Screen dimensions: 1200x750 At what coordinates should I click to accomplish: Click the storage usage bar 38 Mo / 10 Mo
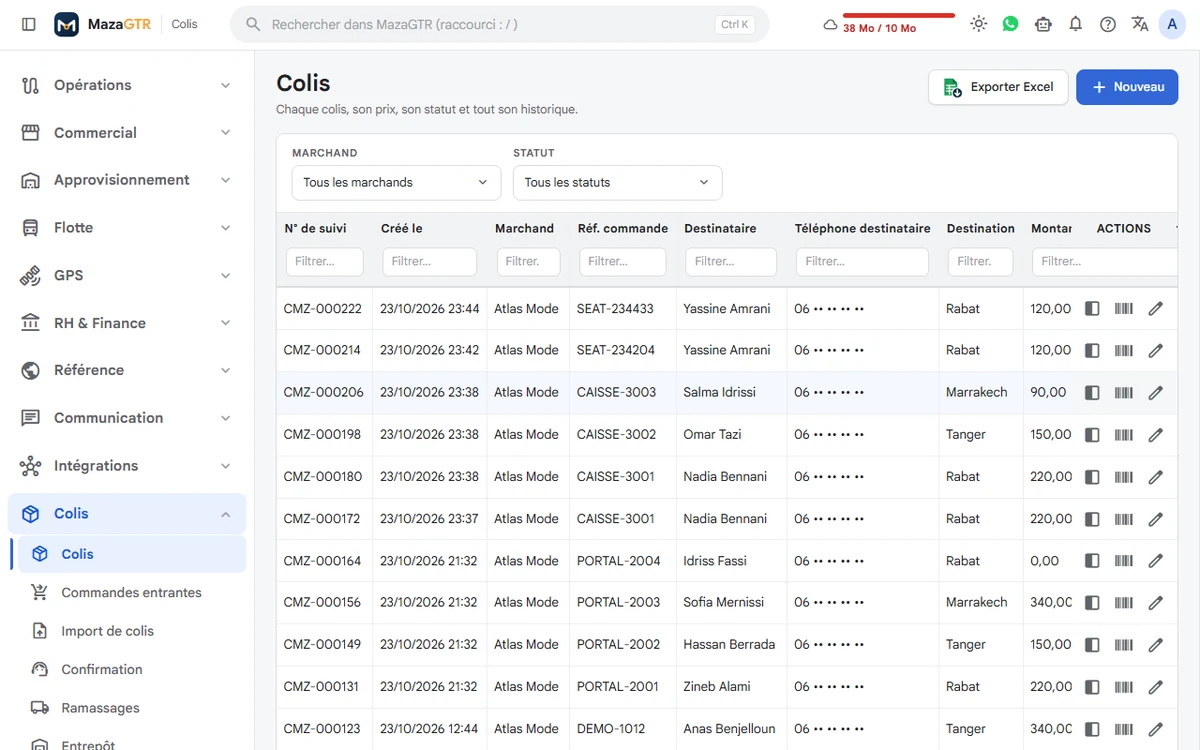(x=888, y=23)
